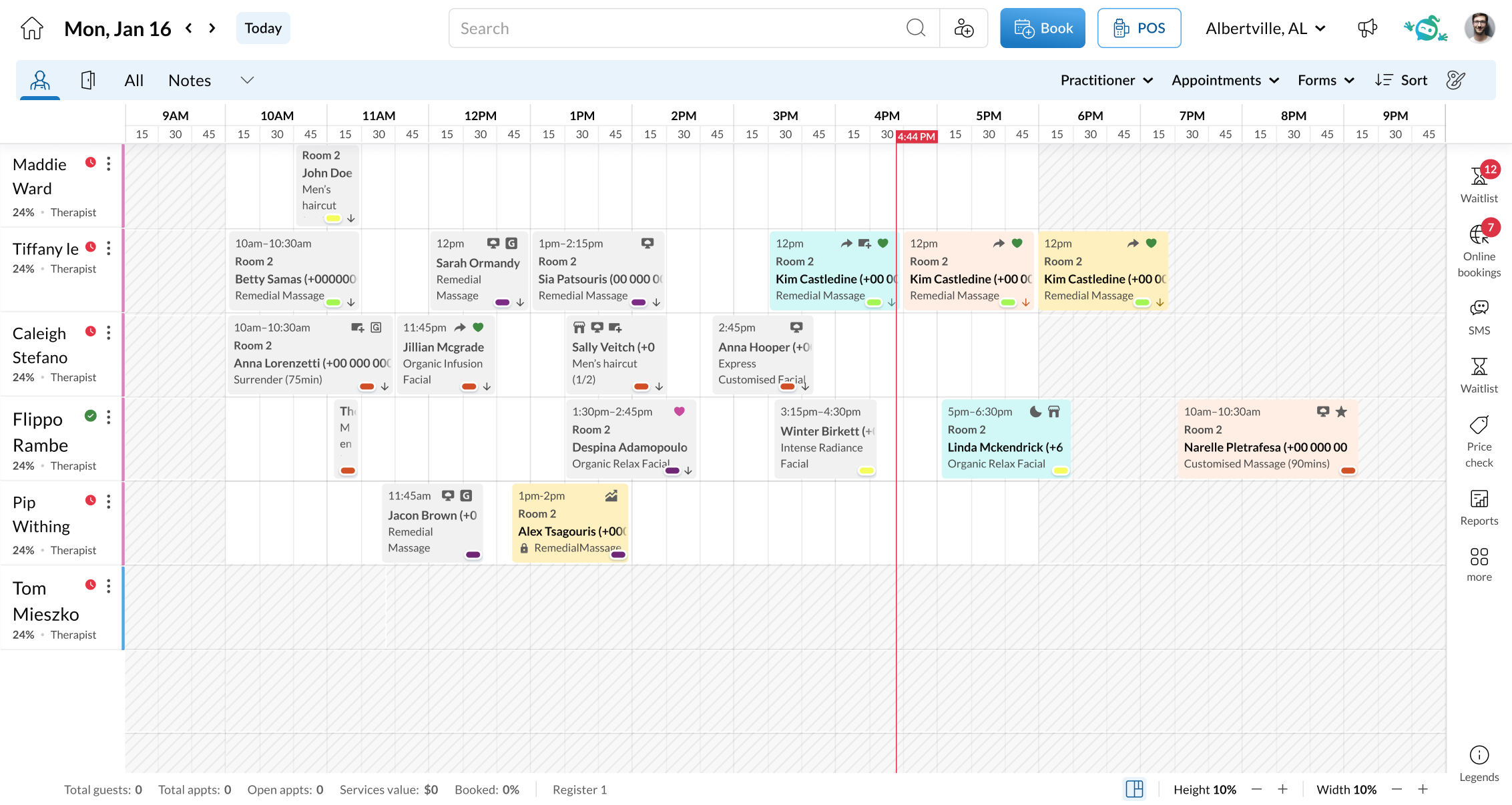The width and height of the screenshot is (1512, 805).
Task: Expand the Practitioner dropdown
Action: point(1106,80)
